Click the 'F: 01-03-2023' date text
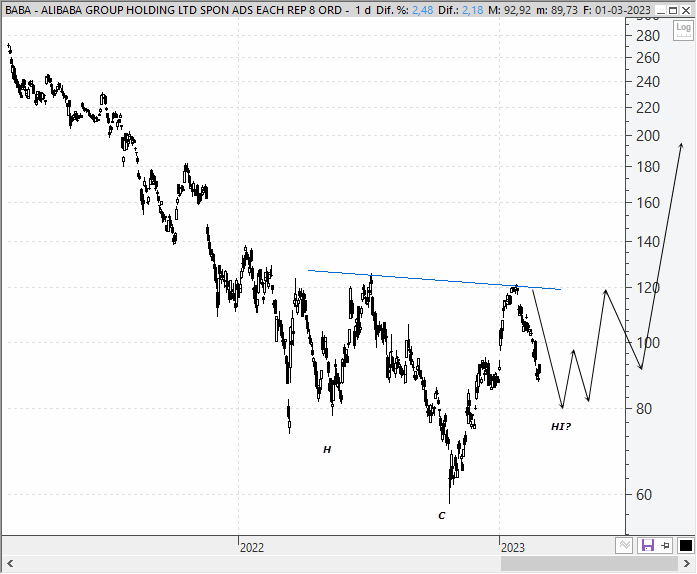 (x=617, y=10)
